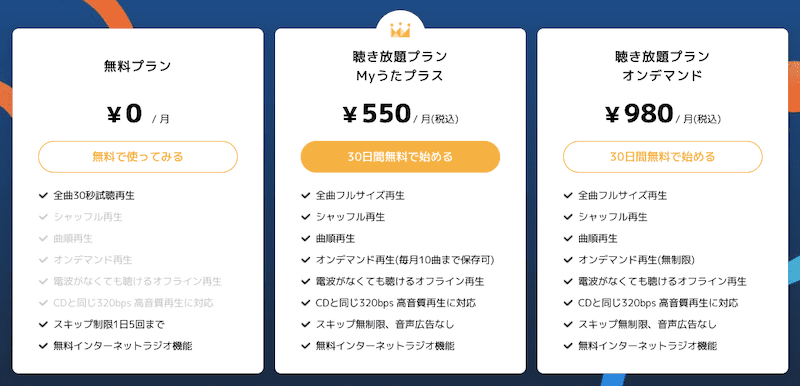Click the ¥980 price label
Screen dimensions: 800x386
(x=639, y=114)
